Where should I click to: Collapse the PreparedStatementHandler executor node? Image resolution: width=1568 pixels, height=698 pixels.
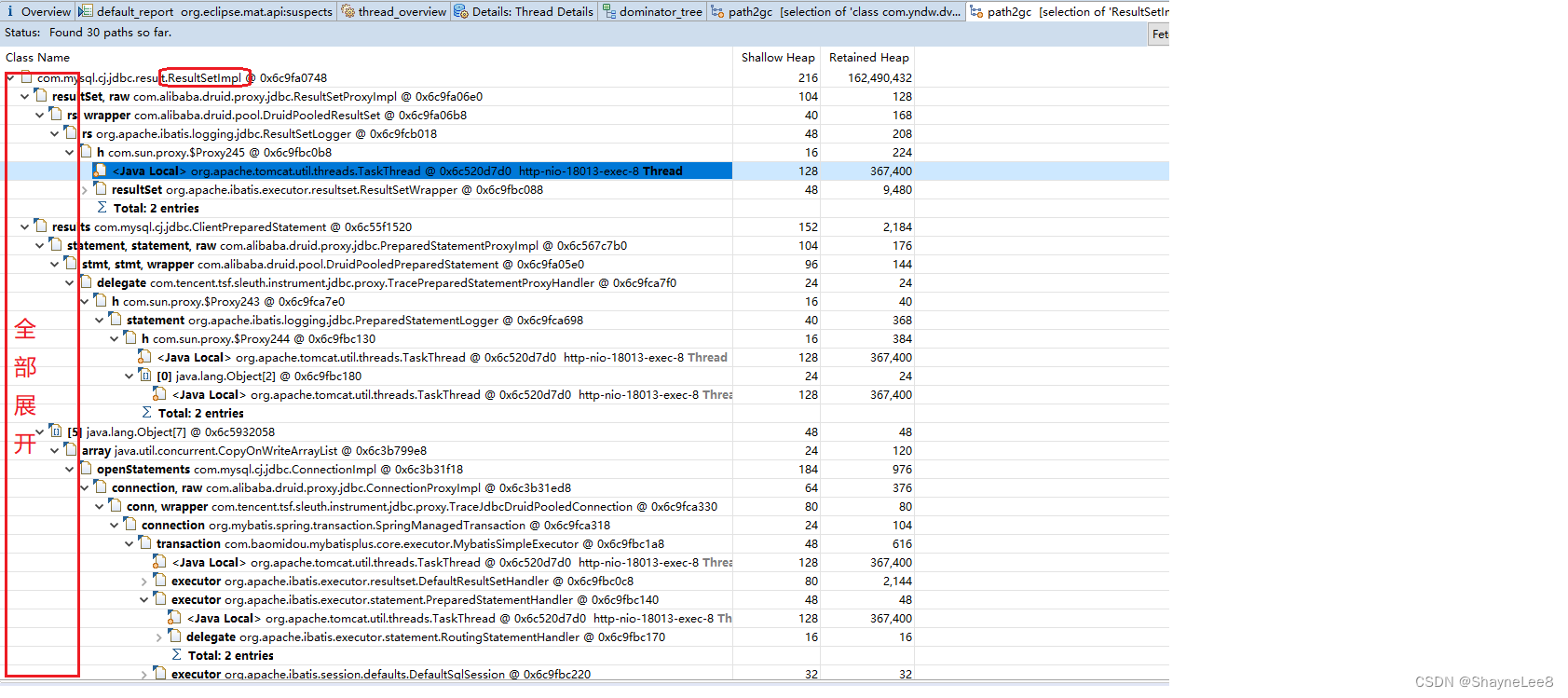[144, 599]
